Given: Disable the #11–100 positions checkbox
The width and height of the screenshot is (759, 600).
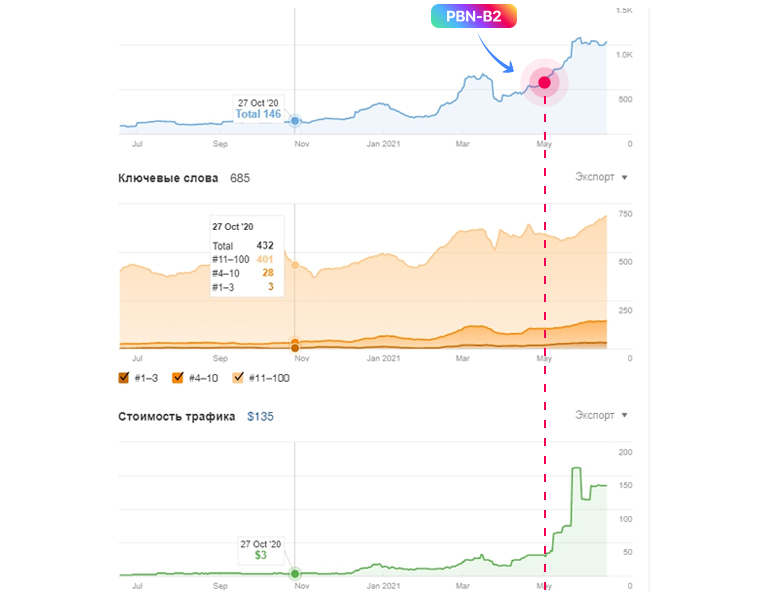Looking at the screenshot, I should click(238, 378).
